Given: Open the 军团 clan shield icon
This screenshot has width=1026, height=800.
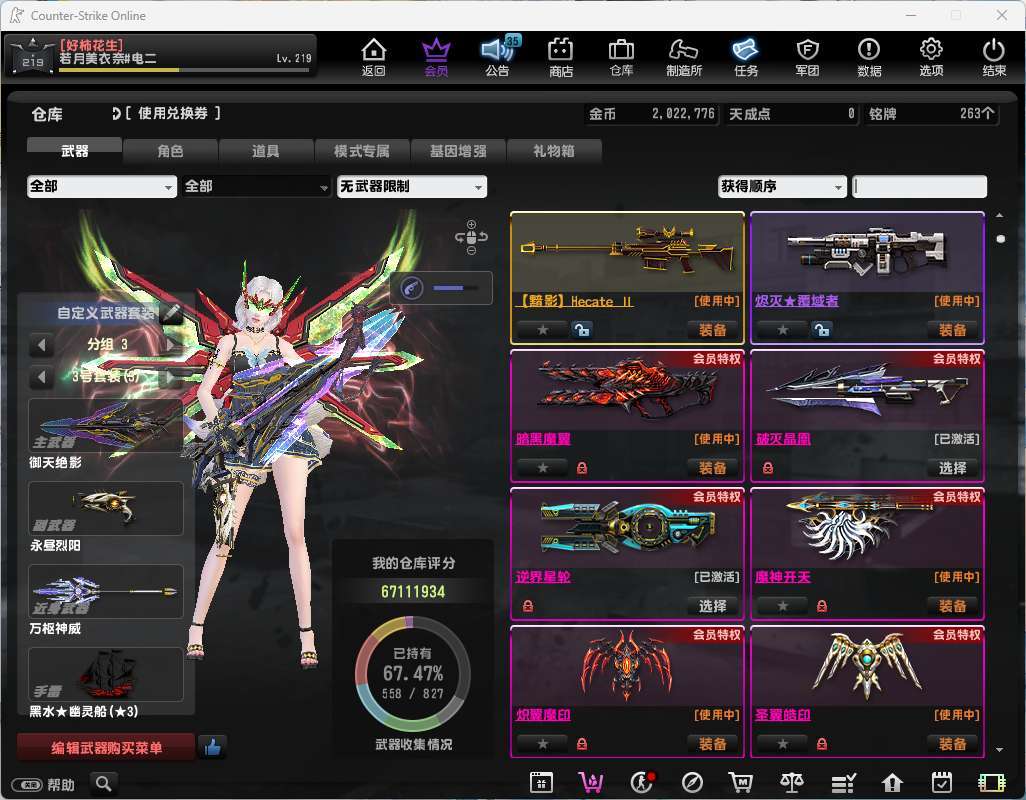Looking at the screenshot, I should point(807,56).
